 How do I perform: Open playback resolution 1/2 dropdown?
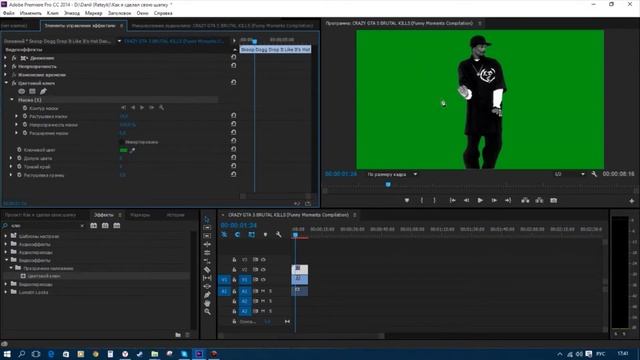pos(569,174)
